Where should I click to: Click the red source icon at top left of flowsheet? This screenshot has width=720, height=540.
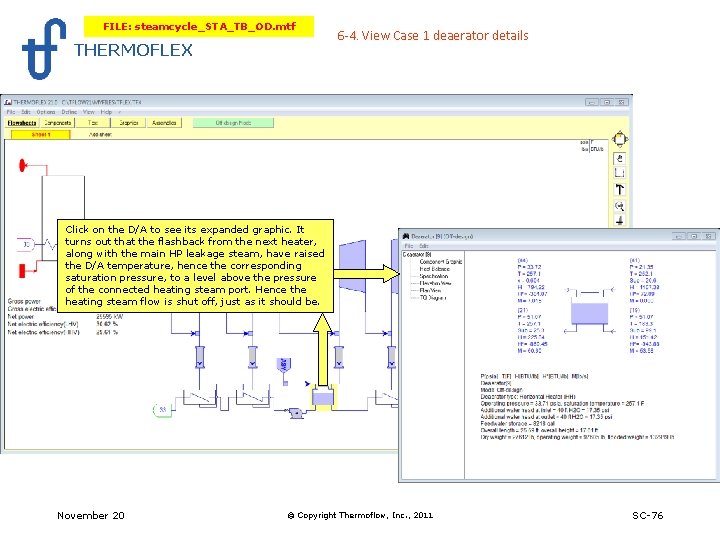(22, 165)
